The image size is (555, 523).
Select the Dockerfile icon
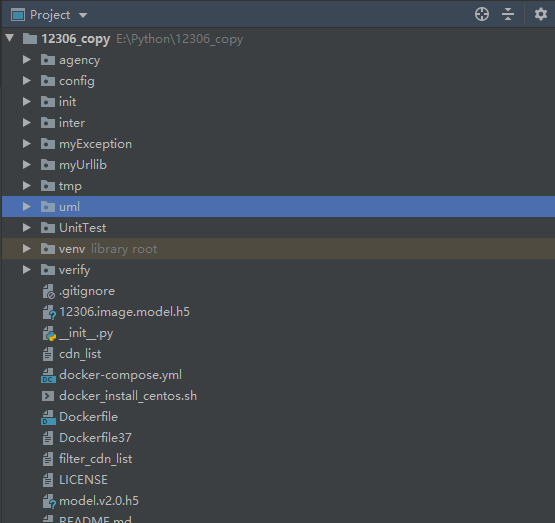pos(48,417)
